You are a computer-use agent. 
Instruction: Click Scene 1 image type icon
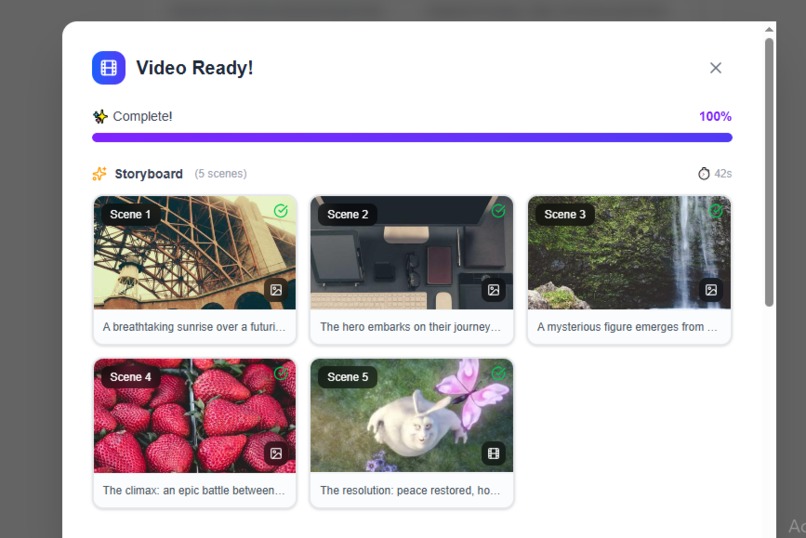276,290
